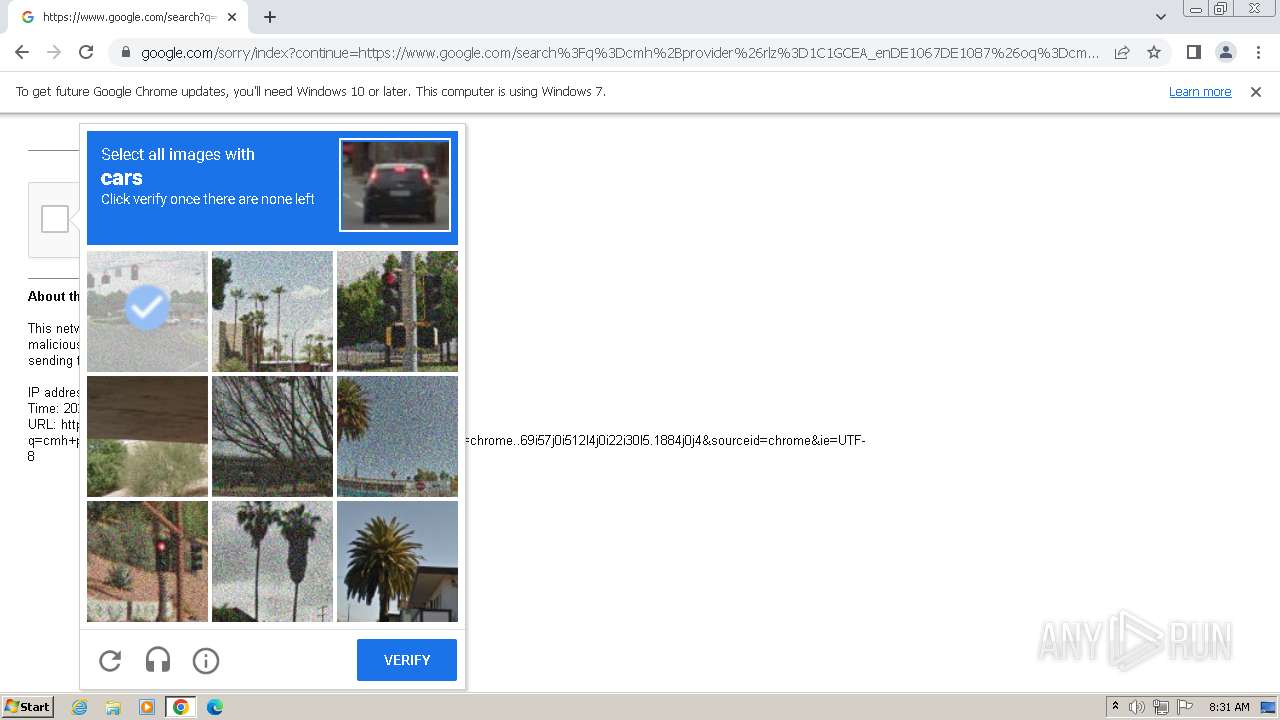Open the Chrome profile menu

coord(1226,52)
